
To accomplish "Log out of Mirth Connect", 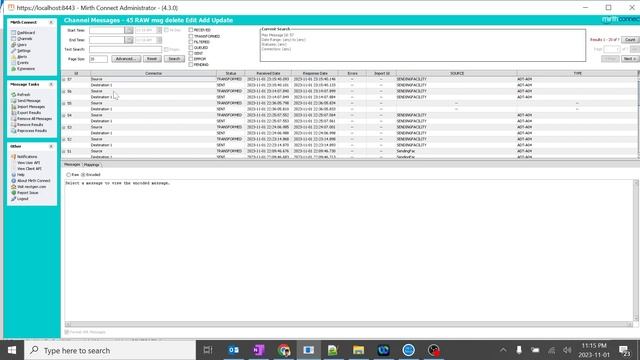I will click(22, 199).
